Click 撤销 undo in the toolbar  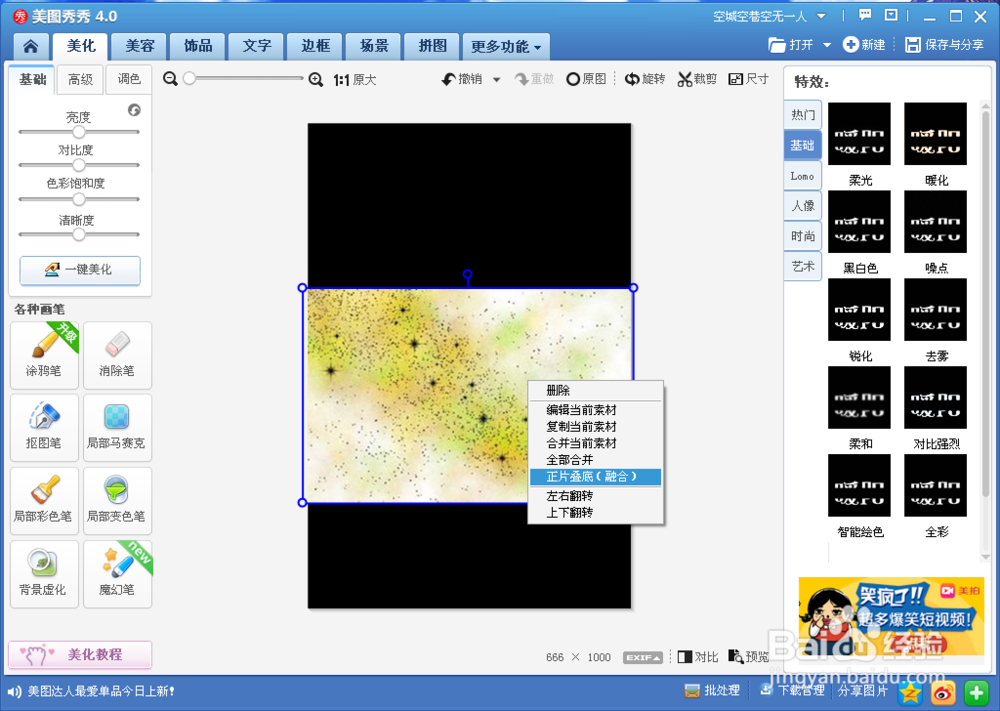(x=462, y=79)
